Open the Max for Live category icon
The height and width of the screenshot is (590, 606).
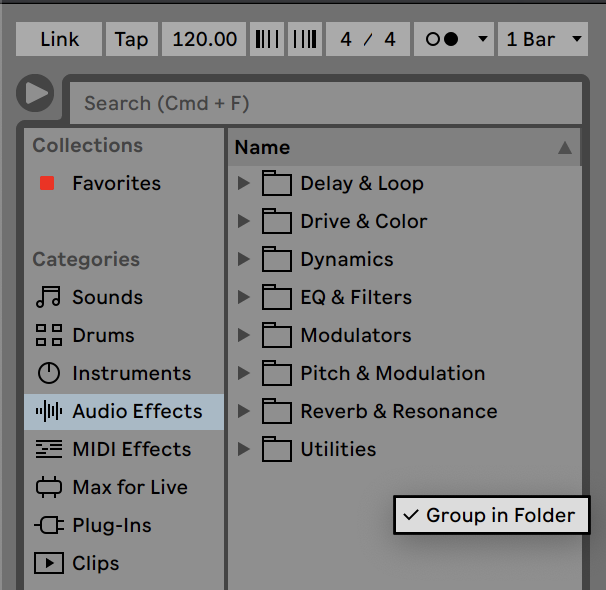49,487
